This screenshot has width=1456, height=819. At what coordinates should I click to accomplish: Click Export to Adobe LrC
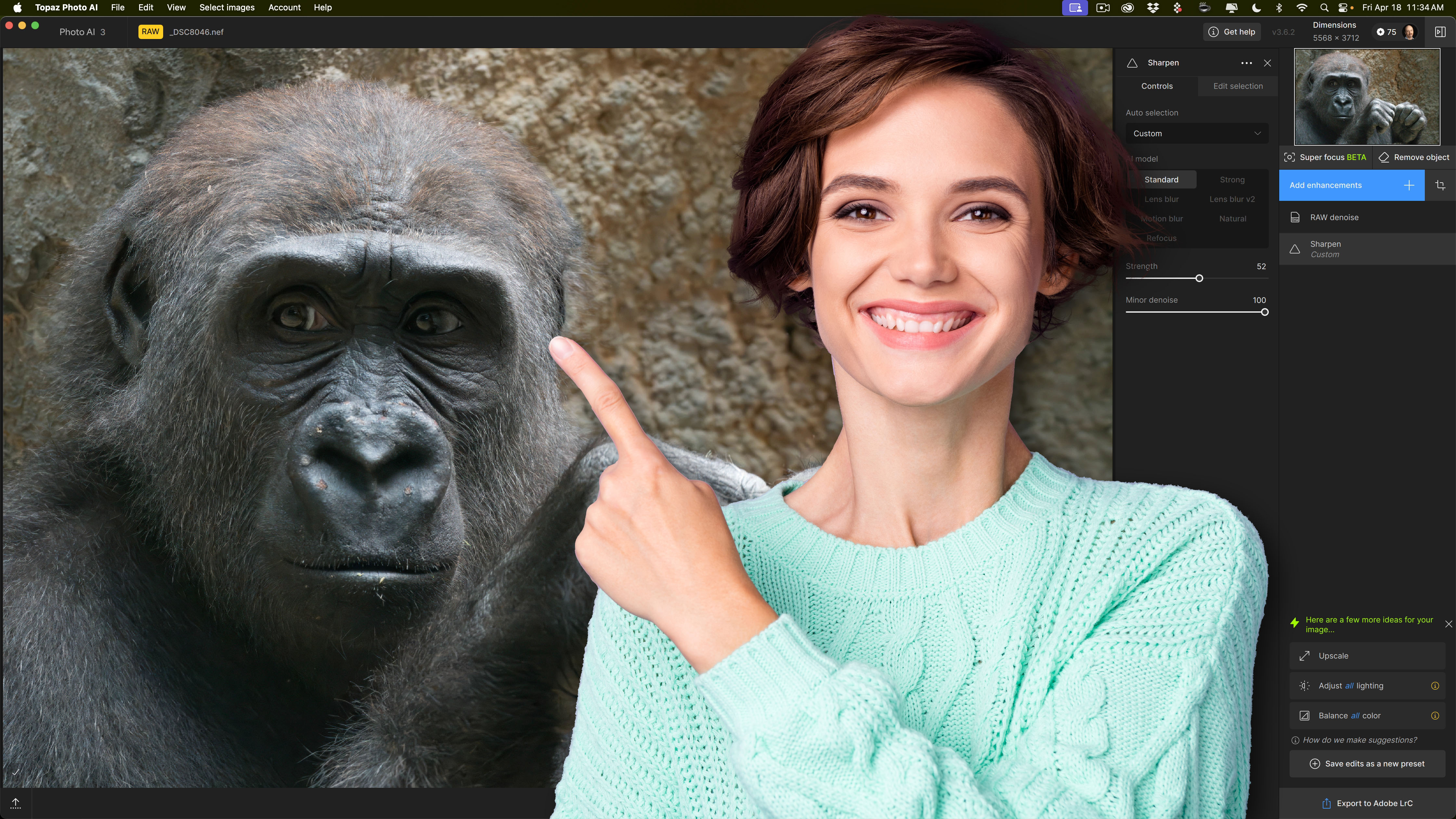point(1367,803)
